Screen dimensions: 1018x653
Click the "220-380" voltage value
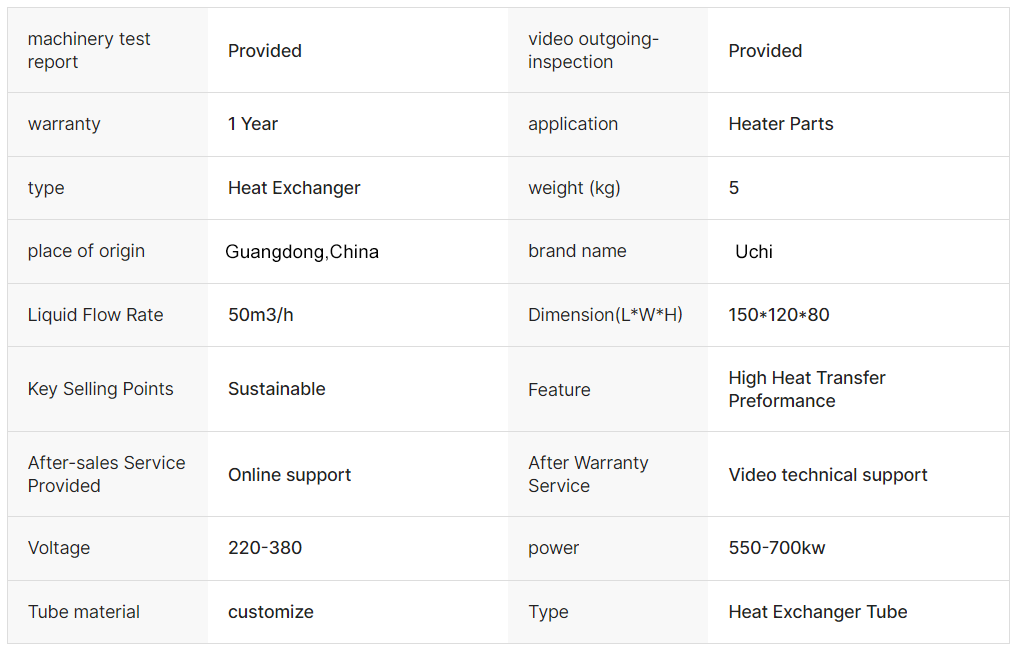click(264, 548)
